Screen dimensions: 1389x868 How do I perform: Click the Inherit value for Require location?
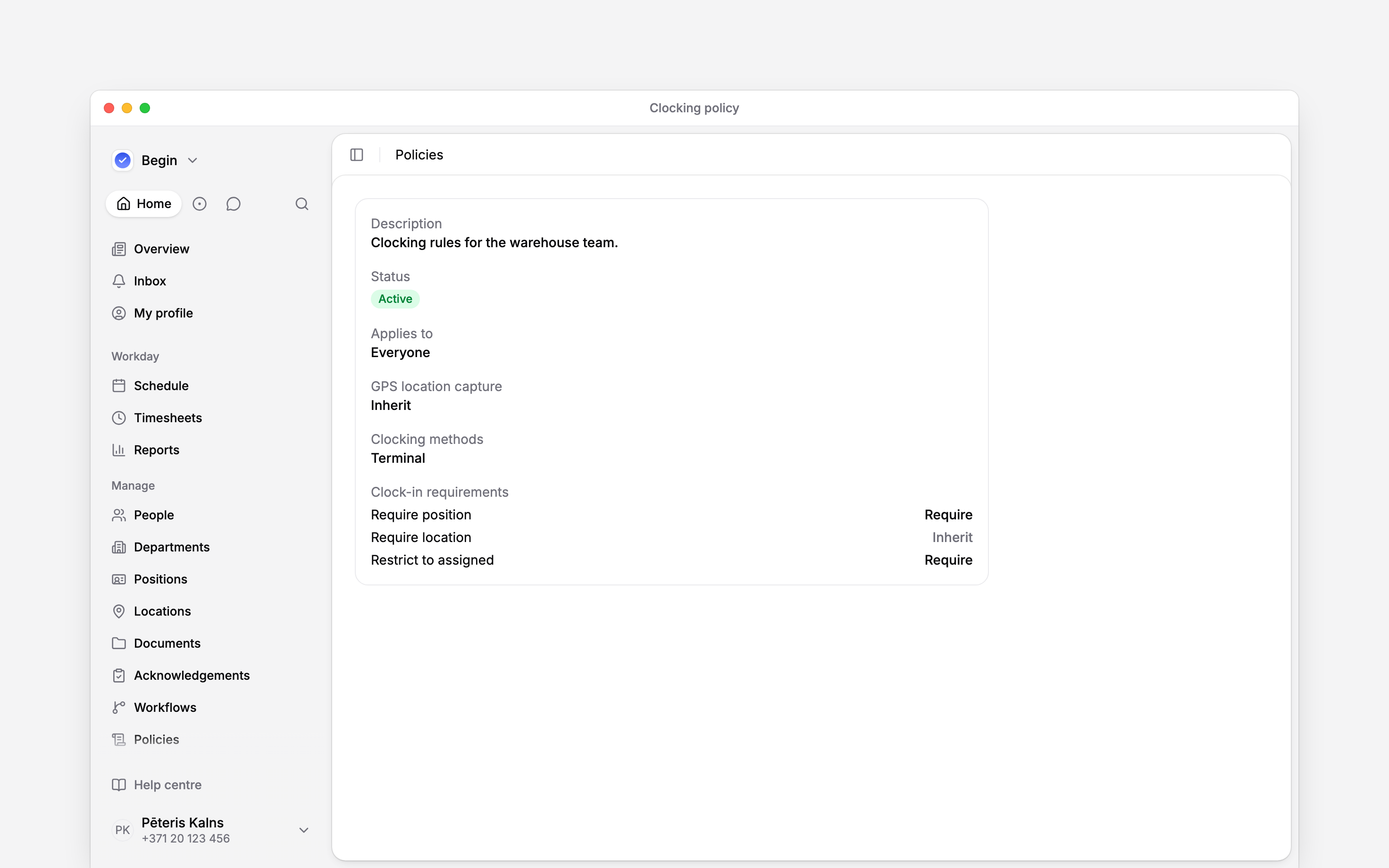click(952, 537)
